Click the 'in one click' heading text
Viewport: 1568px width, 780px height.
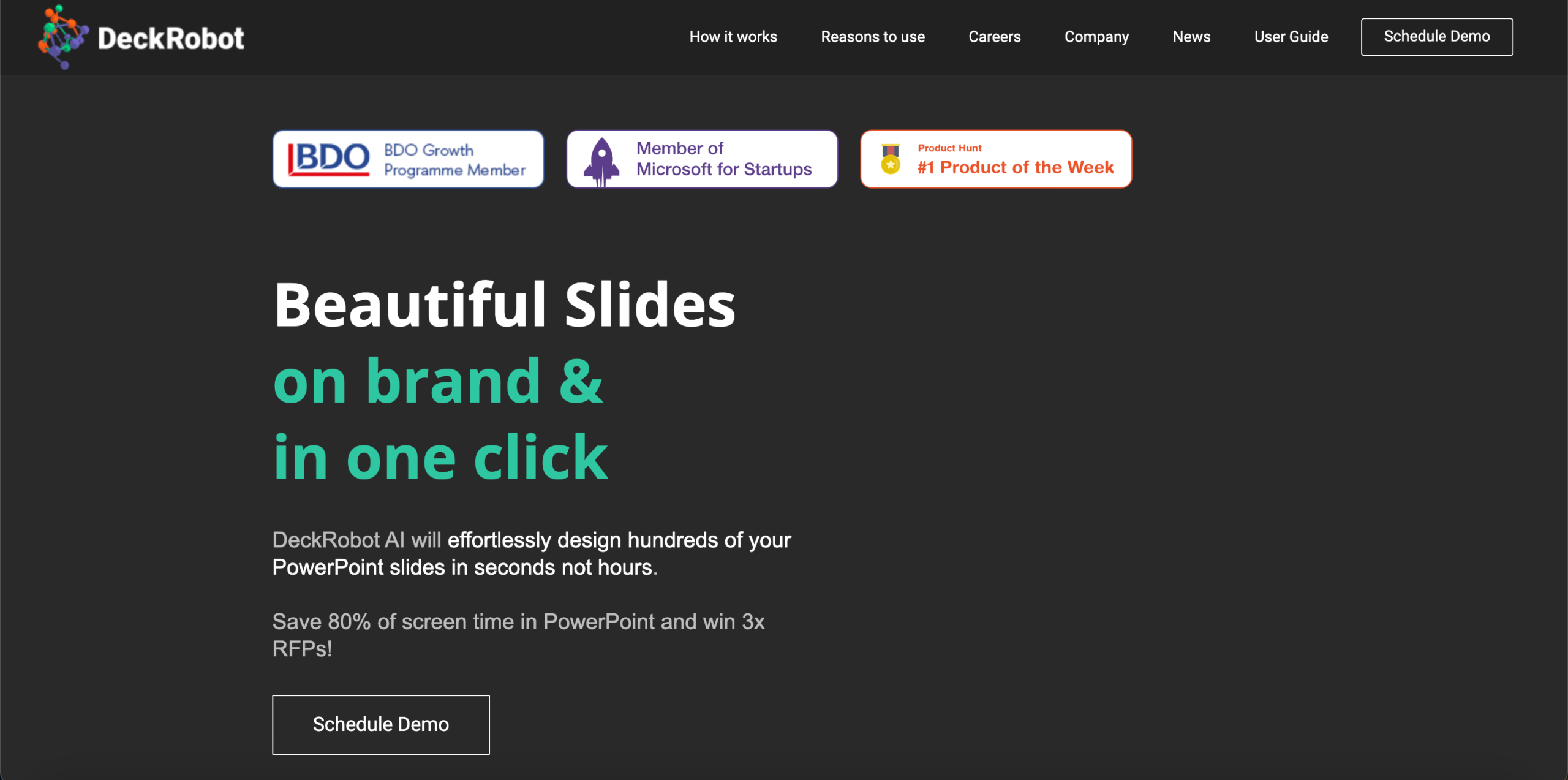[x=440, y=457]
